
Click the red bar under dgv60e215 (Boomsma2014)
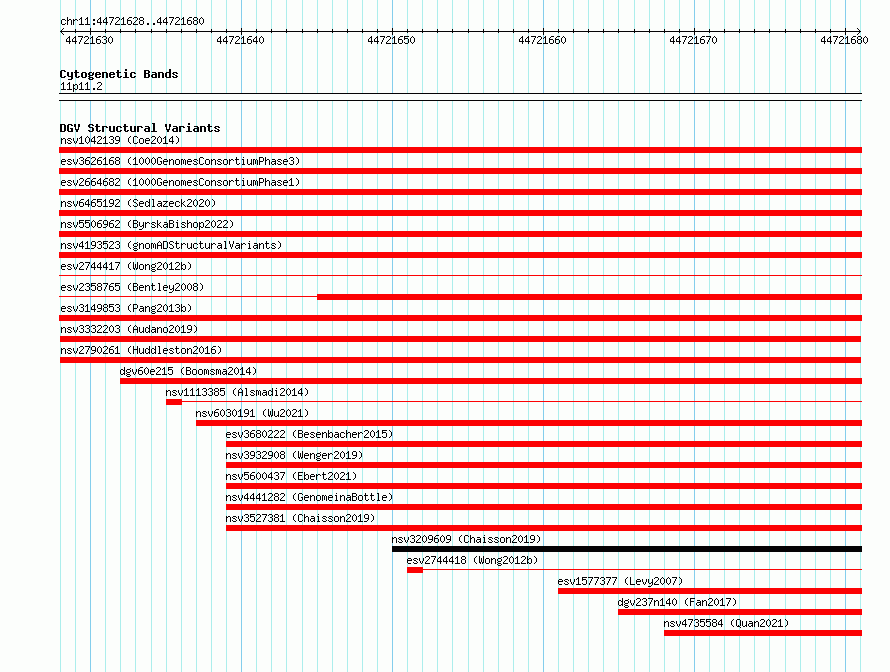(491, 381)
